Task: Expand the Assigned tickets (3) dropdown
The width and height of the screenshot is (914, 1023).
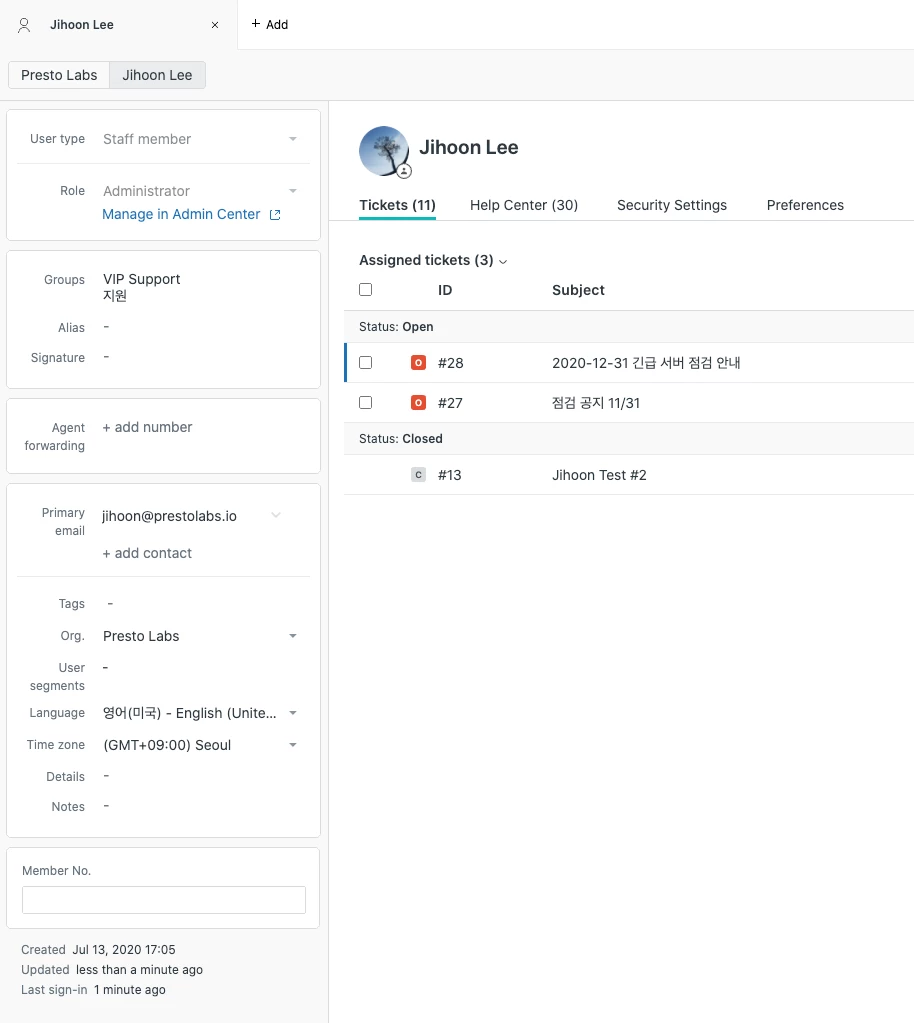Action: click(433, 260)
